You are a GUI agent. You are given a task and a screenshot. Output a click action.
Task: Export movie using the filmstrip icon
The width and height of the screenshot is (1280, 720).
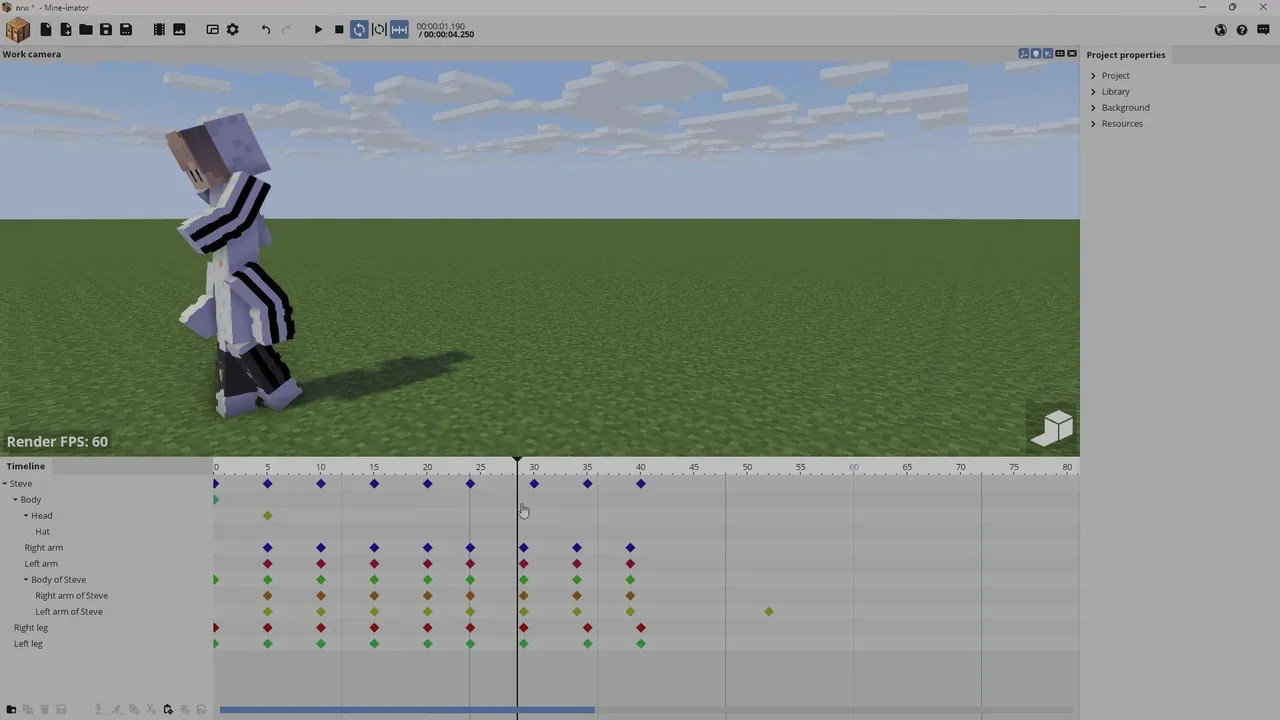coord(159,30)
